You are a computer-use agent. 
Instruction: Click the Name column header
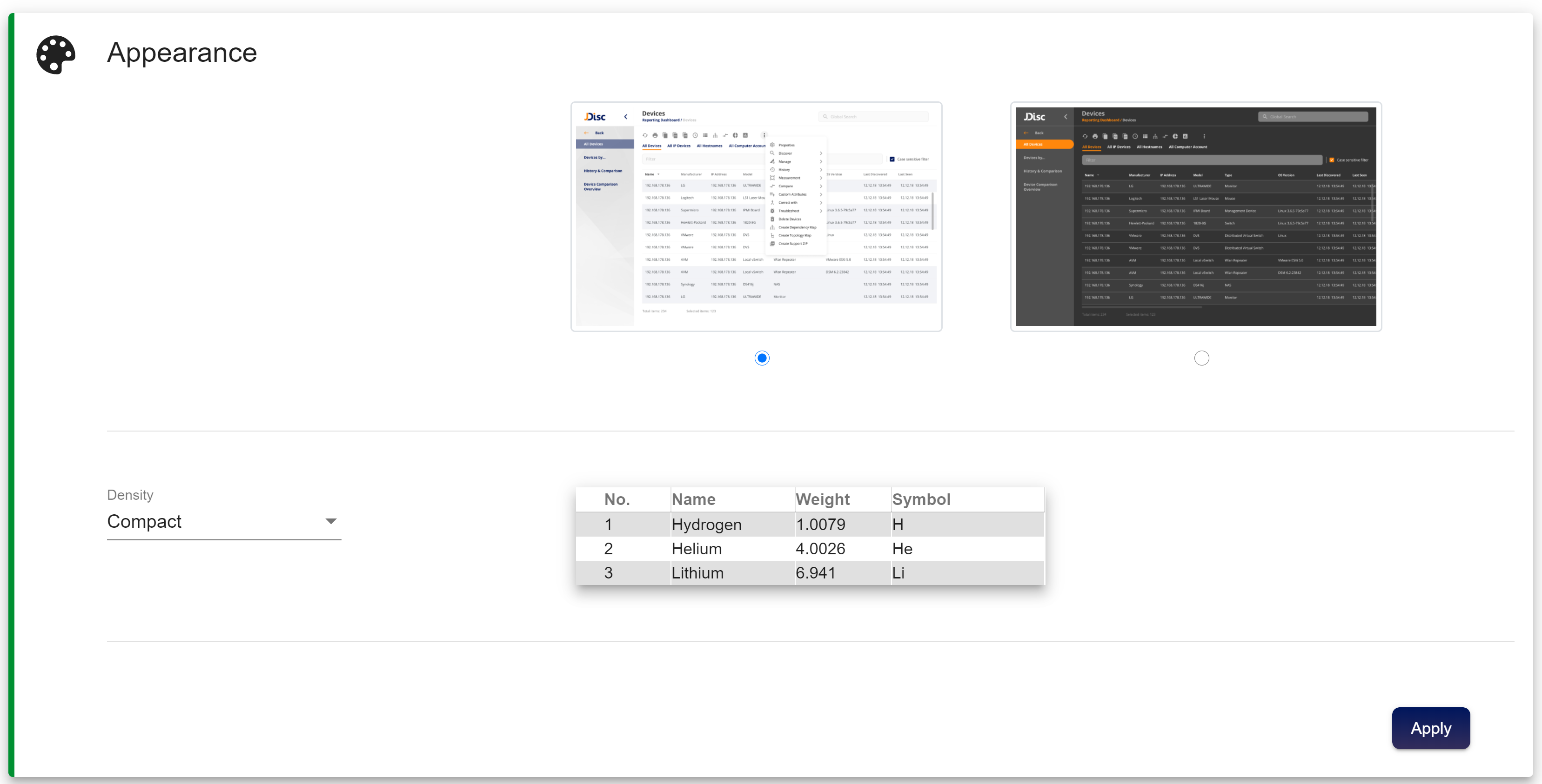click(693, 499)
